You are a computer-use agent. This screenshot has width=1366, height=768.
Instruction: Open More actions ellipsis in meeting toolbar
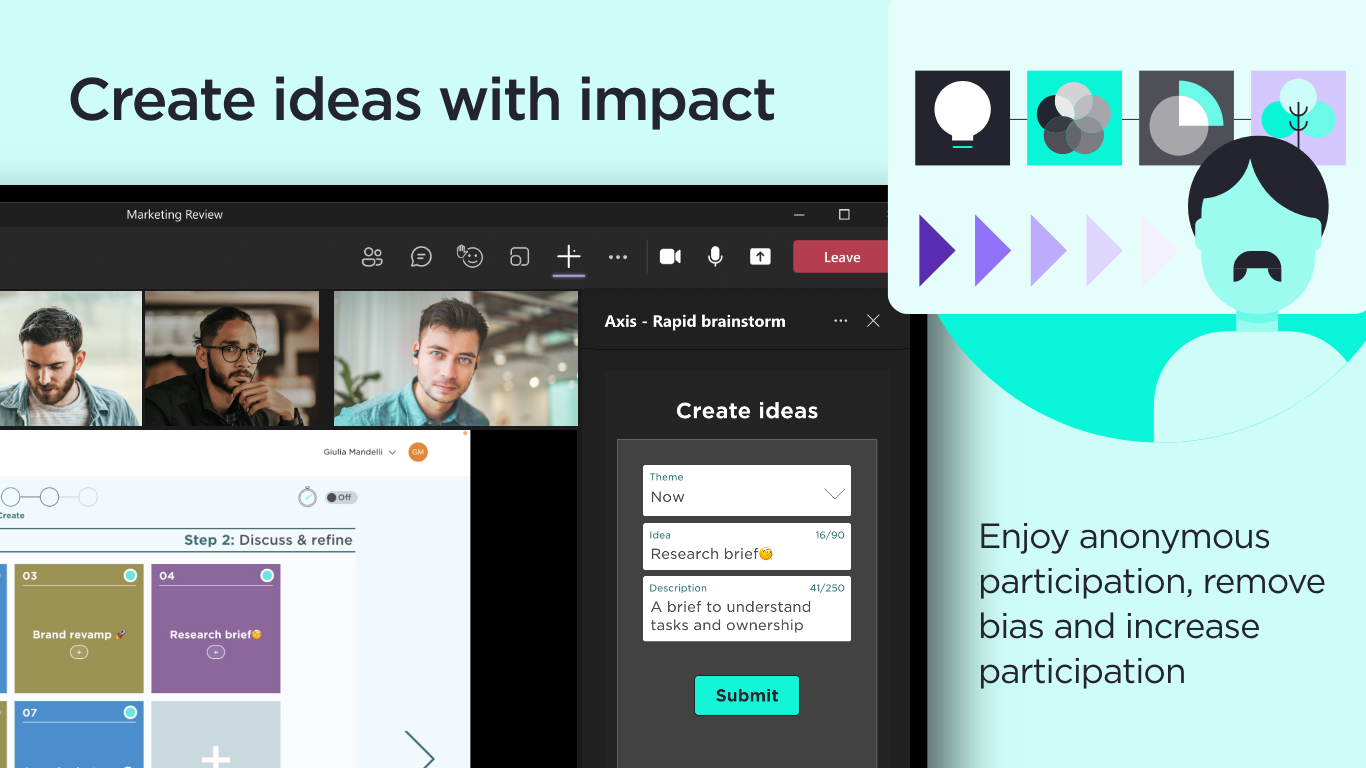tap(618, 257)
